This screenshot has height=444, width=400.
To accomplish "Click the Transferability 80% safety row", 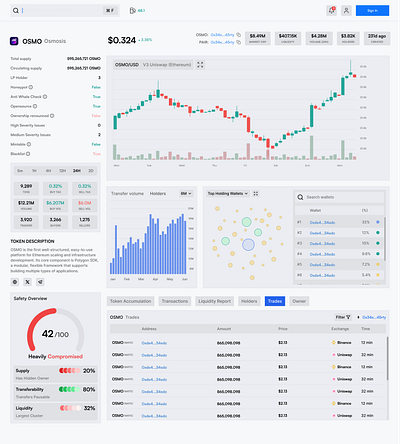I will (55, 393).
